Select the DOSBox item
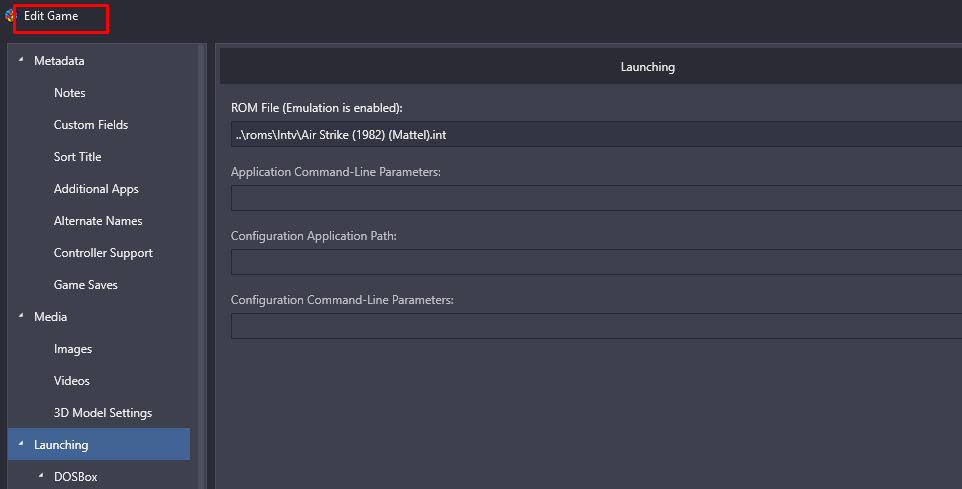The width and height of the screenshot is (962, 489). click(x=75, y=476)
